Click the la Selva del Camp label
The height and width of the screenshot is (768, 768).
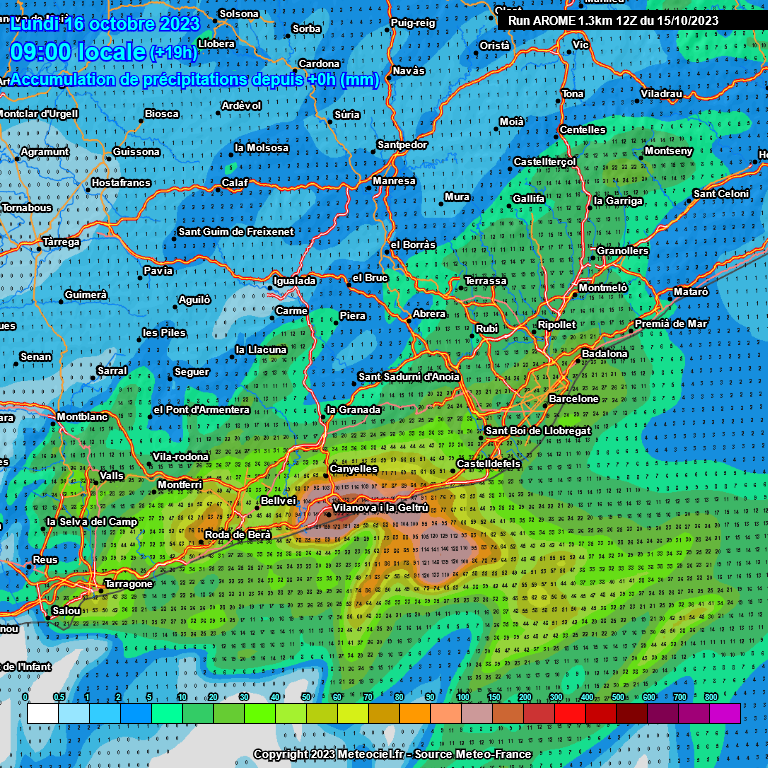(x=92, y=522)
